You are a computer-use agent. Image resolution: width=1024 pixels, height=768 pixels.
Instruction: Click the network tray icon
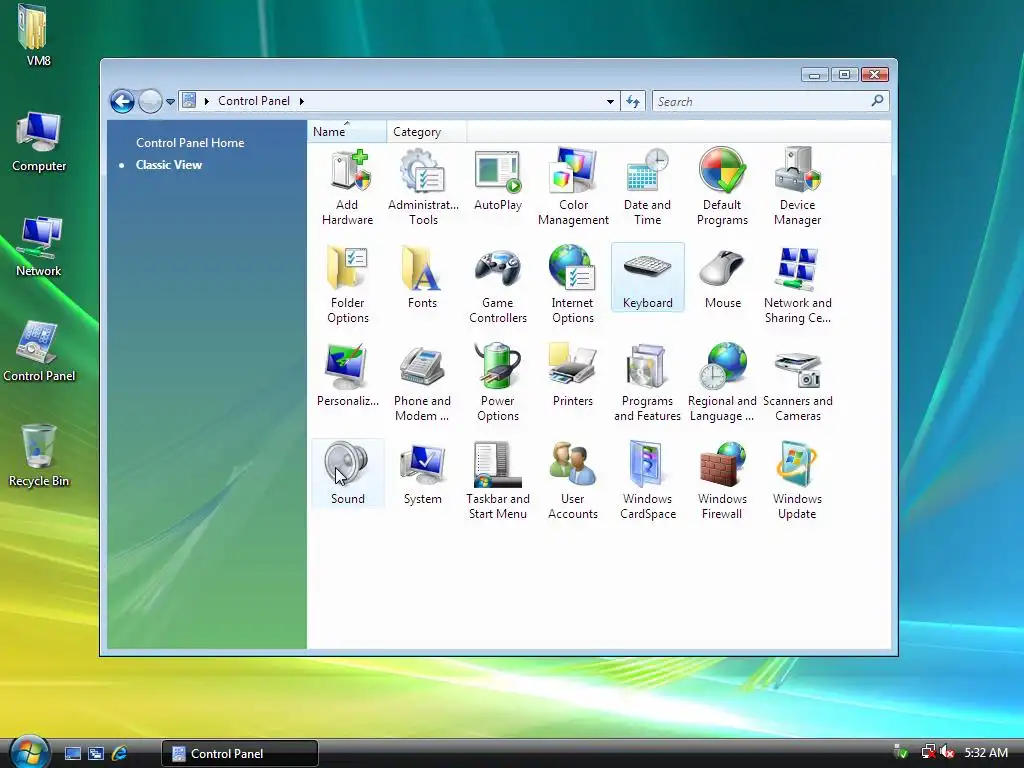click(928, 752)
